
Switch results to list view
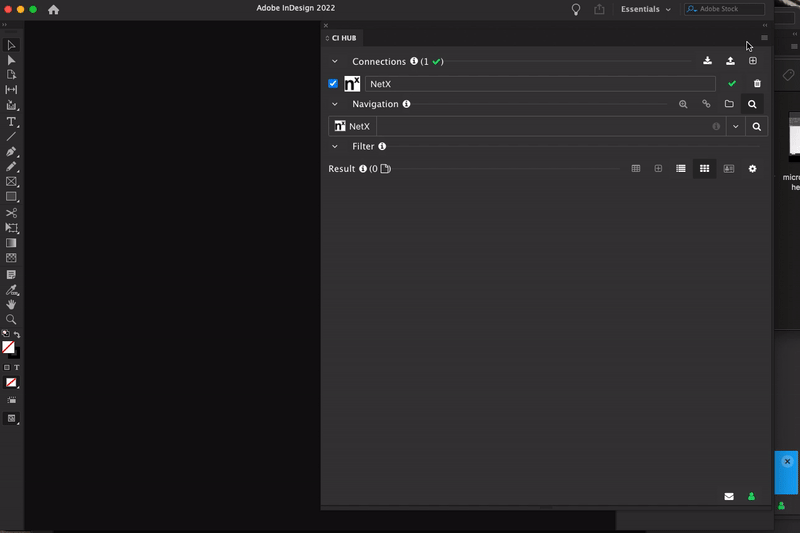(681, 169)
